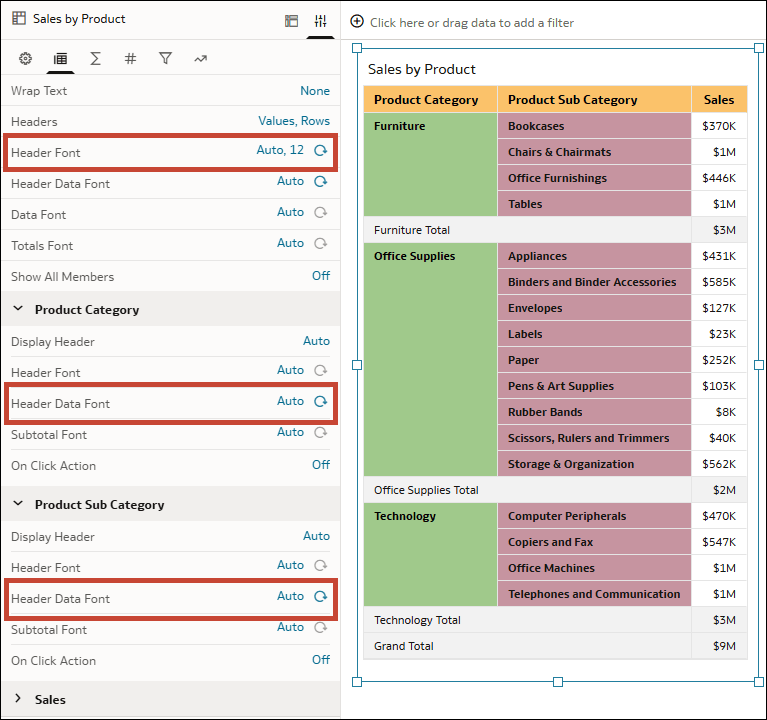Open the Analytics trend-line tab
Viewport: 767px width, 720px height.
[x=200, y=59]
